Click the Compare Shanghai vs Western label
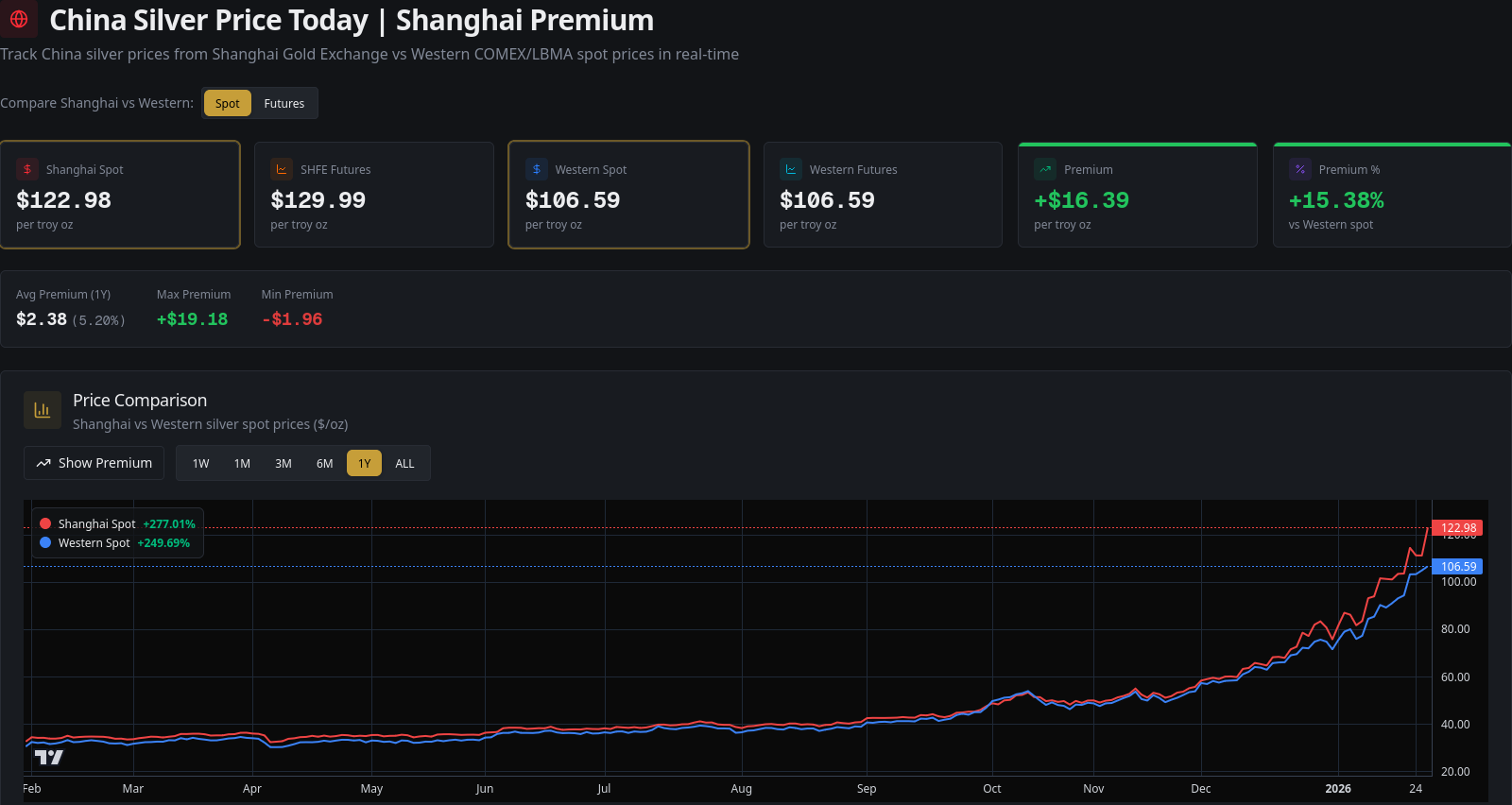Image resolution: width=1512 pixels, height=805 pixels. [96, 103]
